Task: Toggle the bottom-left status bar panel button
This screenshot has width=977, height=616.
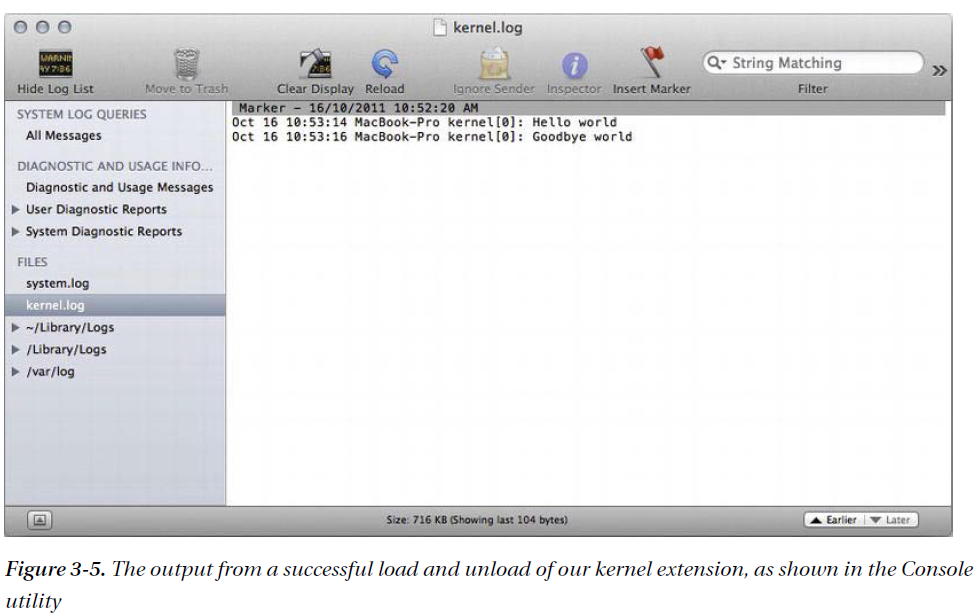Action: 39,519
